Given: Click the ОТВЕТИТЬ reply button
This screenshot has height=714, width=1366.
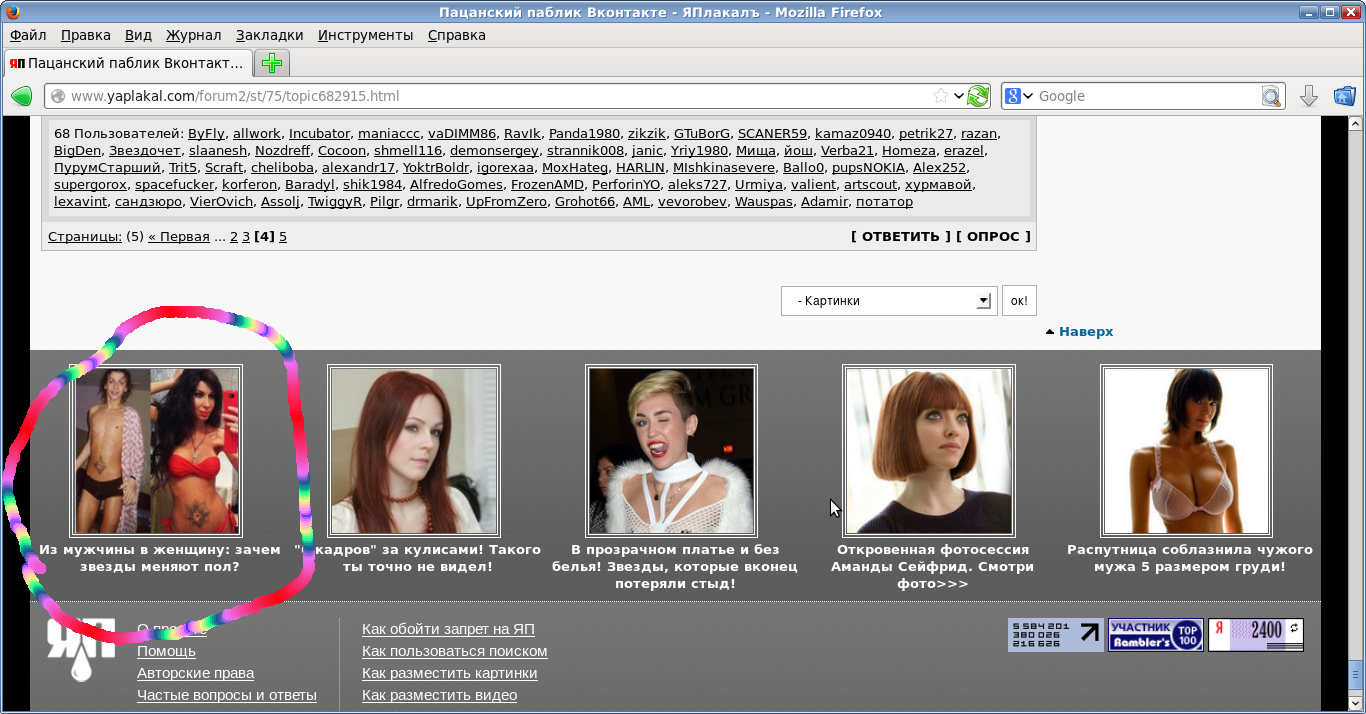Looking at the screenshot, I should pos(901,237).
